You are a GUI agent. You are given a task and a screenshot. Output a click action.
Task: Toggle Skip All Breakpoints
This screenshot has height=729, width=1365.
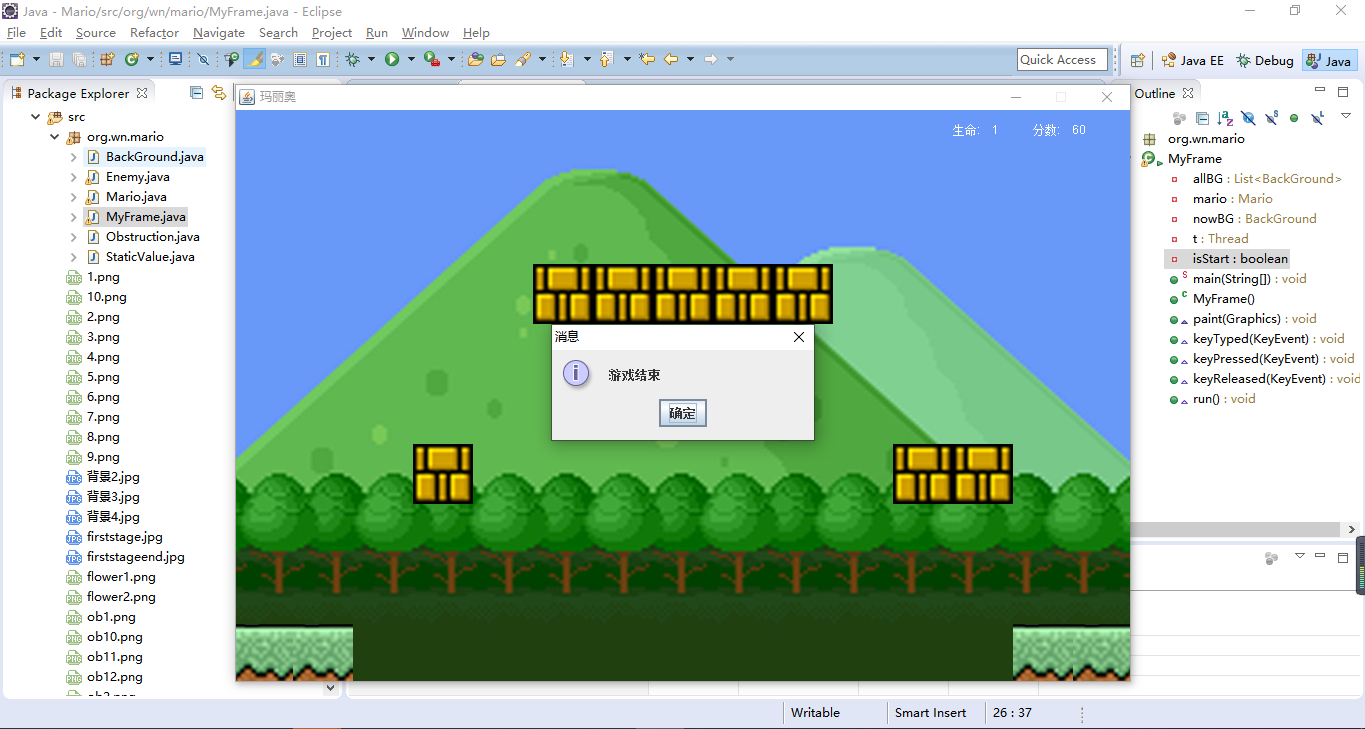pos(203,59)
